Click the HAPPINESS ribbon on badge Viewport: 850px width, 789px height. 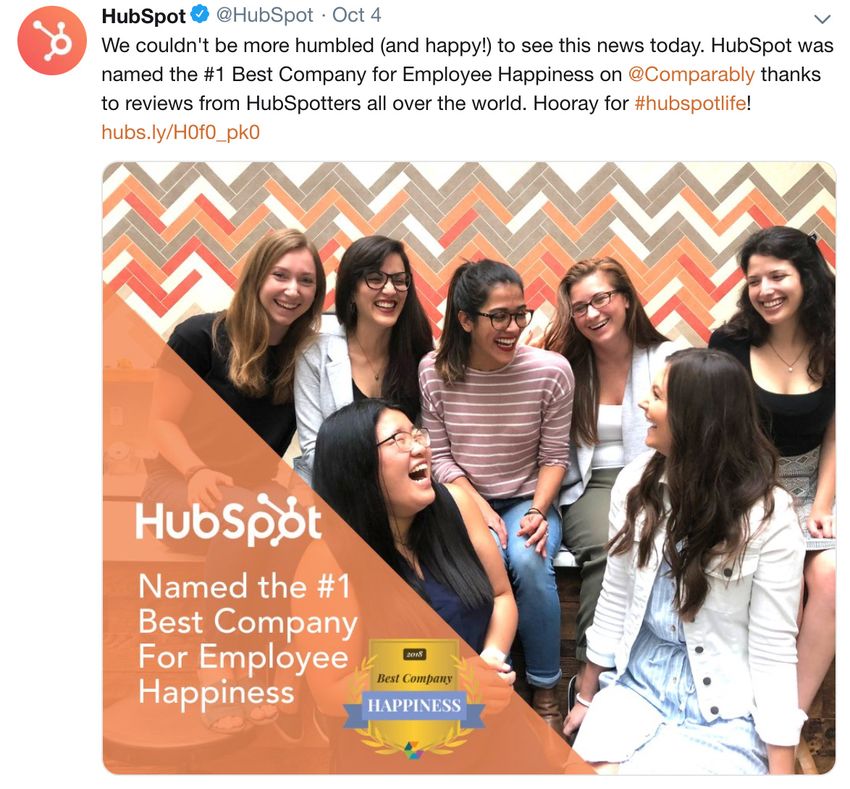414,706
